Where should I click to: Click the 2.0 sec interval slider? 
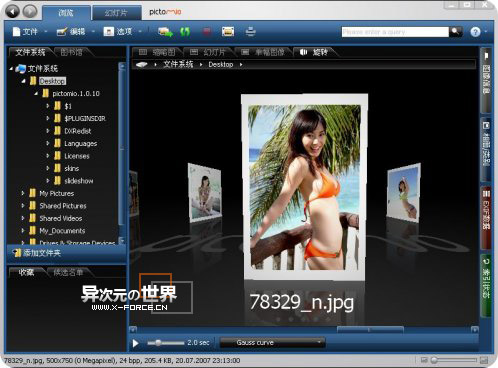pyautogui.click(x=166, y=343)
